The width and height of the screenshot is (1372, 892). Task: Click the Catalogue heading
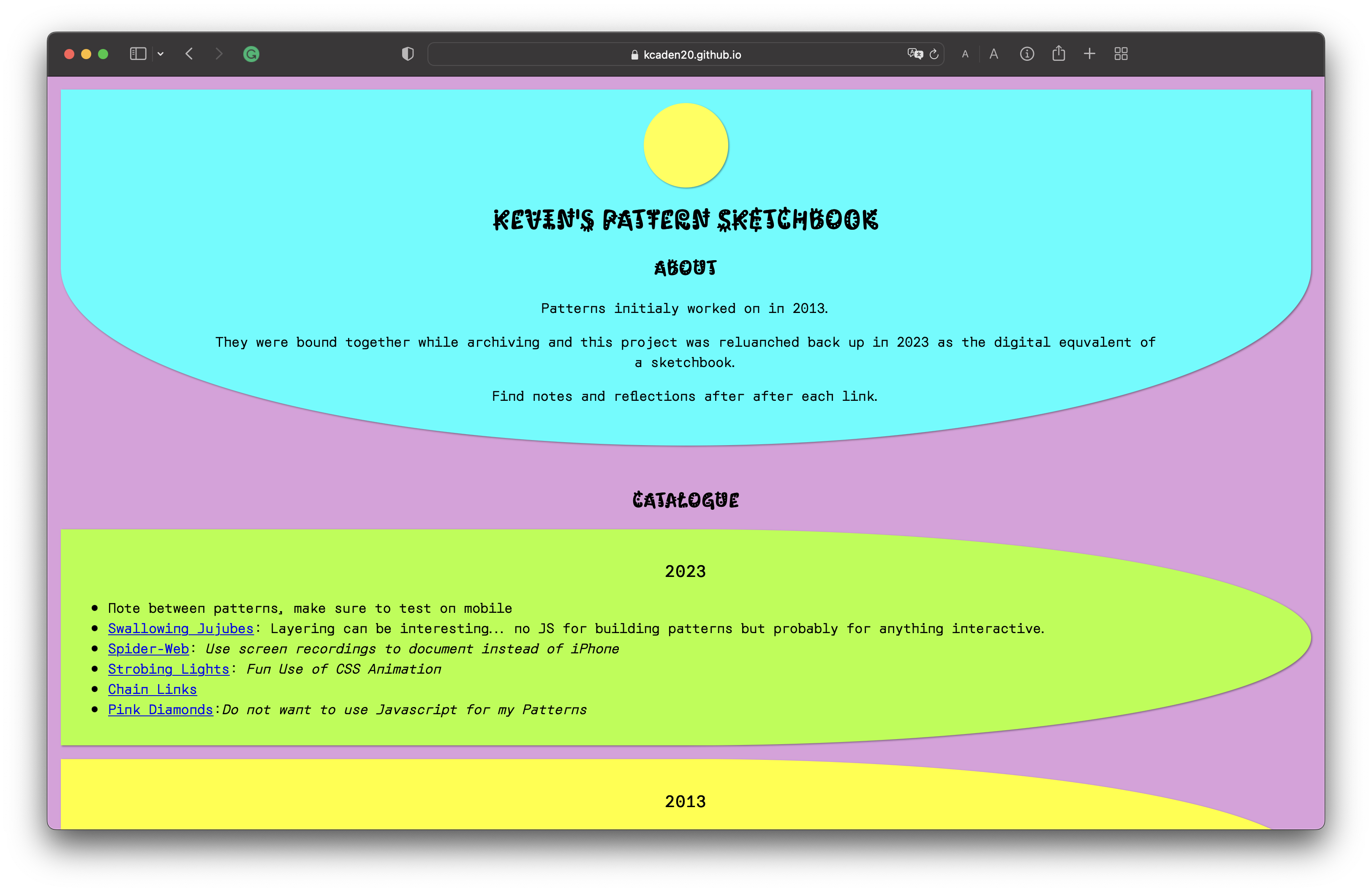[686, 500]
